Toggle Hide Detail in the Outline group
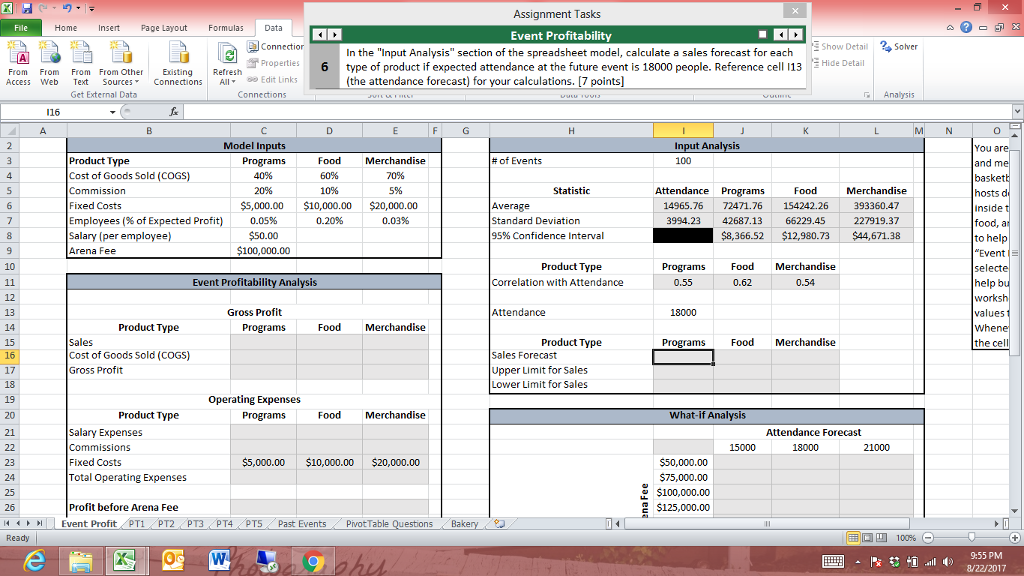 pos(844,62)
